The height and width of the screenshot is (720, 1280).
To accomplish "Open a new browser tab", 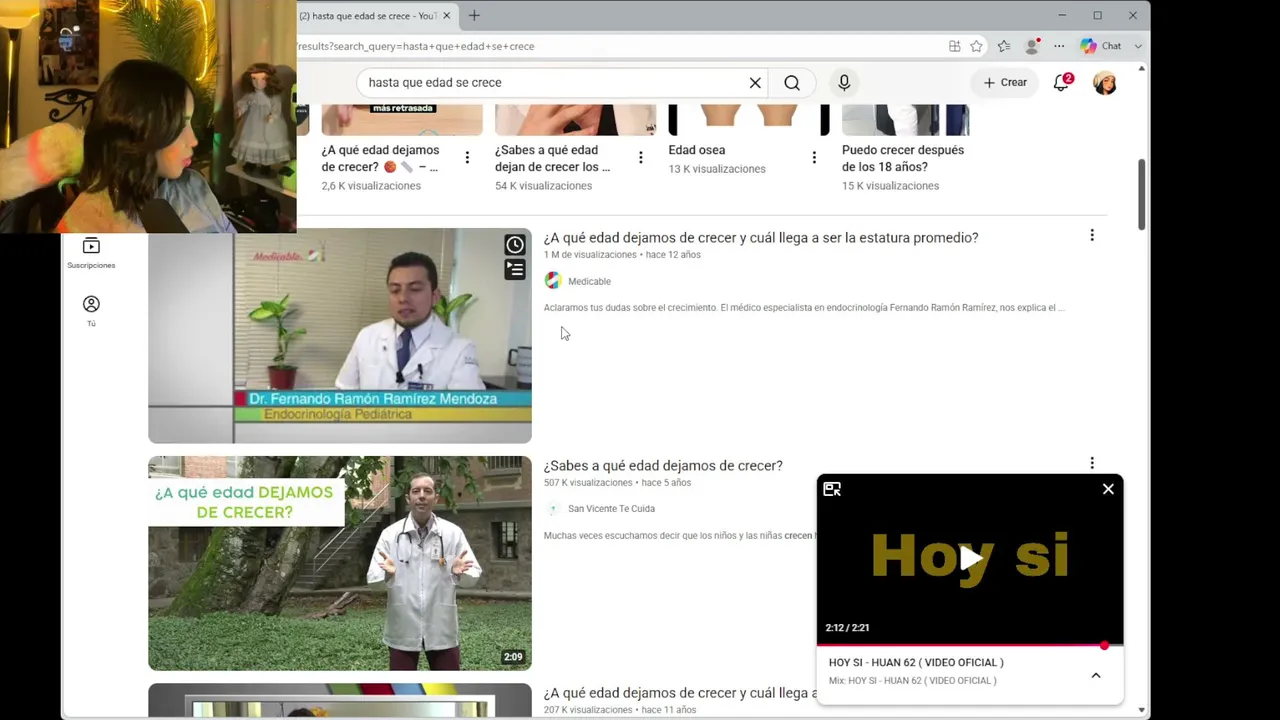I will point(474,16).
